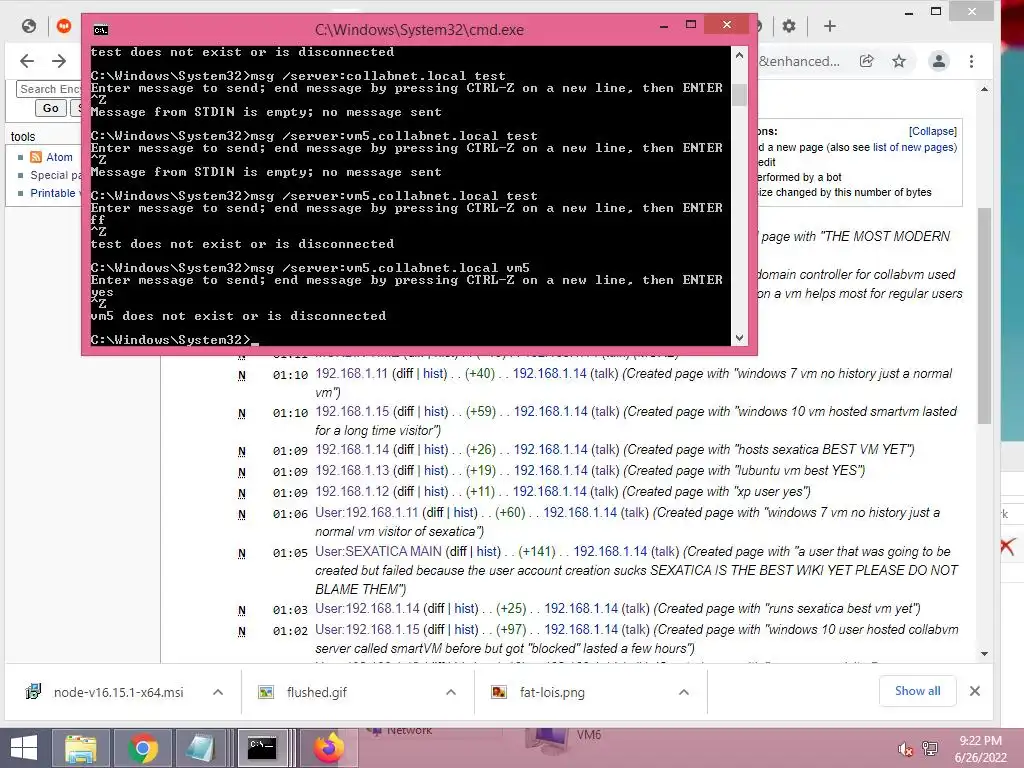The width and height of the screenshot is (1024, 768).
Task: Click the Go search button
Action: click(50, 108)
